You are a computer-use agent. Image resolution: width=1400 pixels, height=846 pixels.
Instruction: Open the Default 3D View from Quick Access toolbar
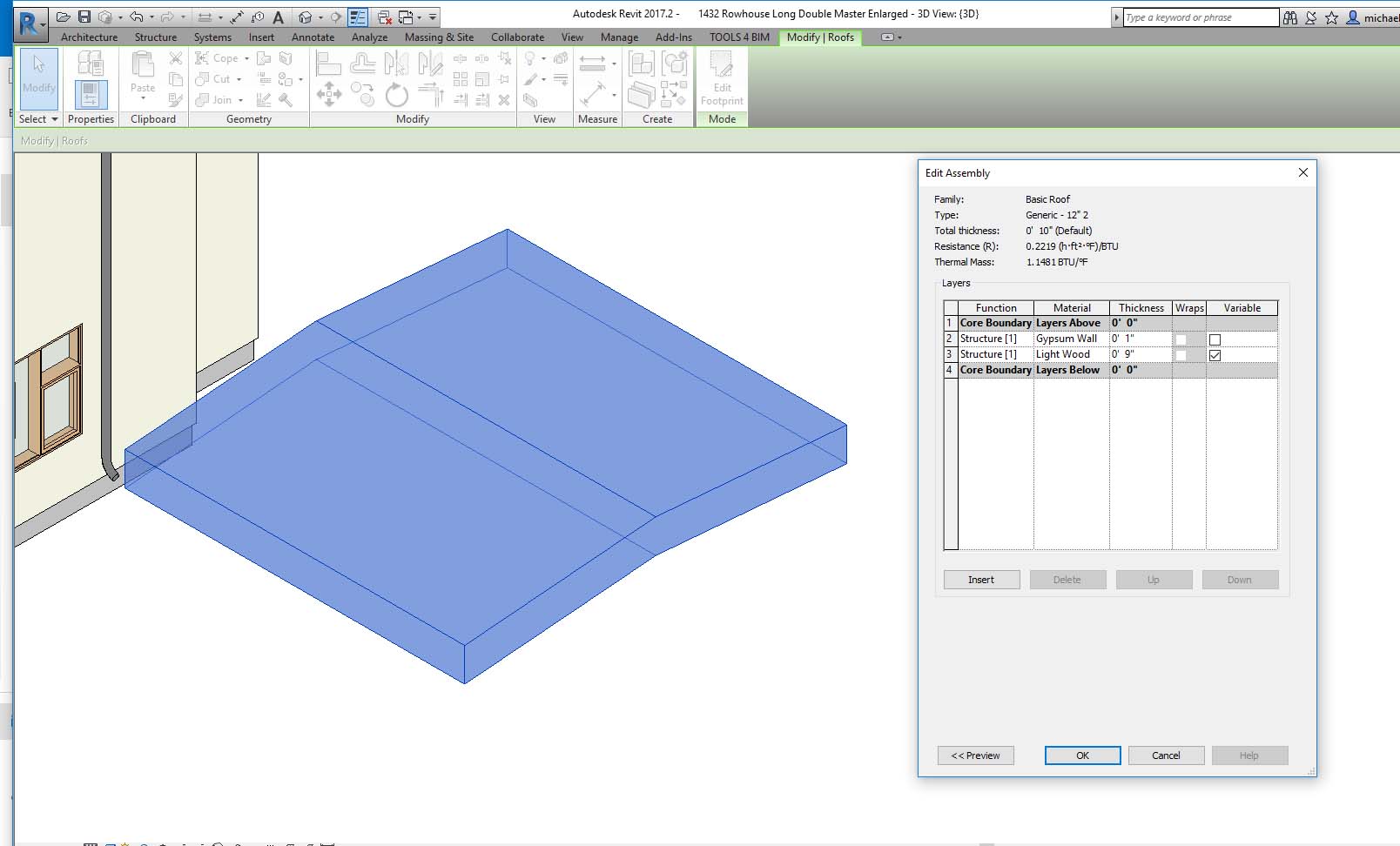[x=305, y=16]
